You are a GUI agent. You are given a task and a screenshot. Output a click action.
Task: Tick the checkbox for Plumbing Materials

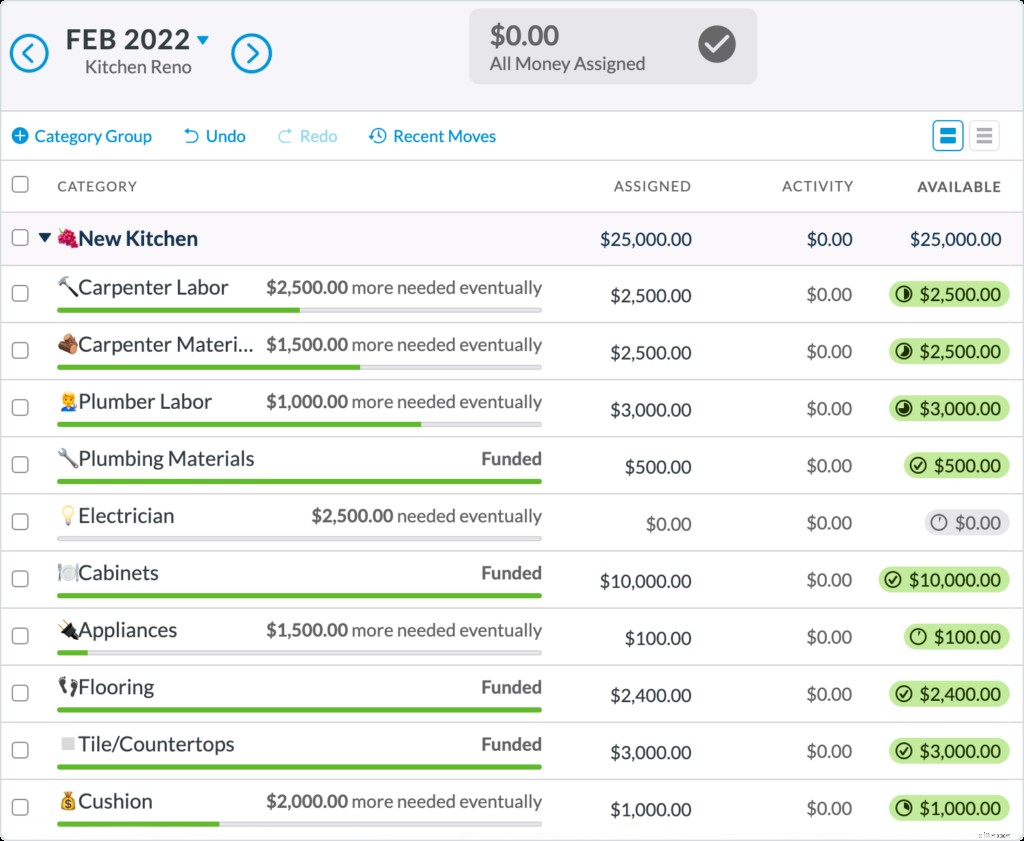click(20, 465)
